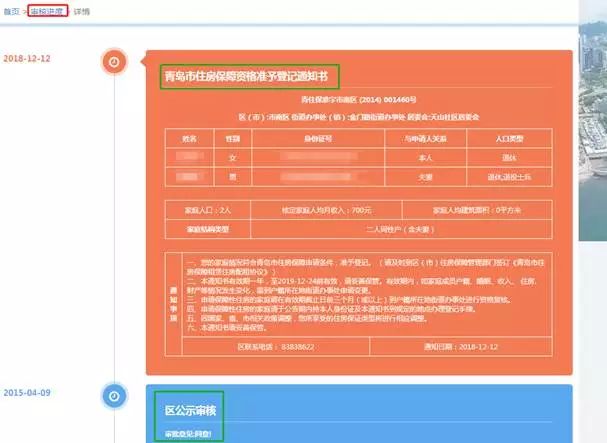
Task: Click the 与申请人关系 column header
Action: [x=426, y=138]
